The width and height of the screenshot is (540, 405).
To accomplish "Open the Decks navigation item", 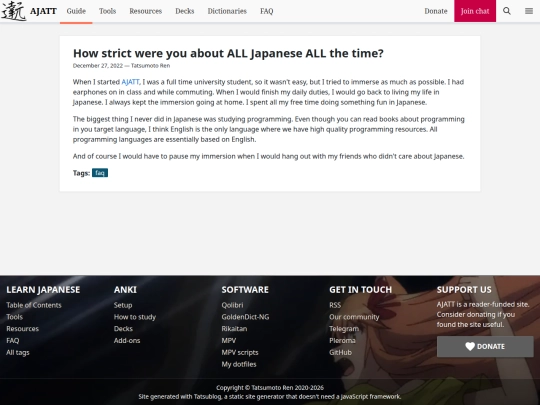I will pos(185,11).
